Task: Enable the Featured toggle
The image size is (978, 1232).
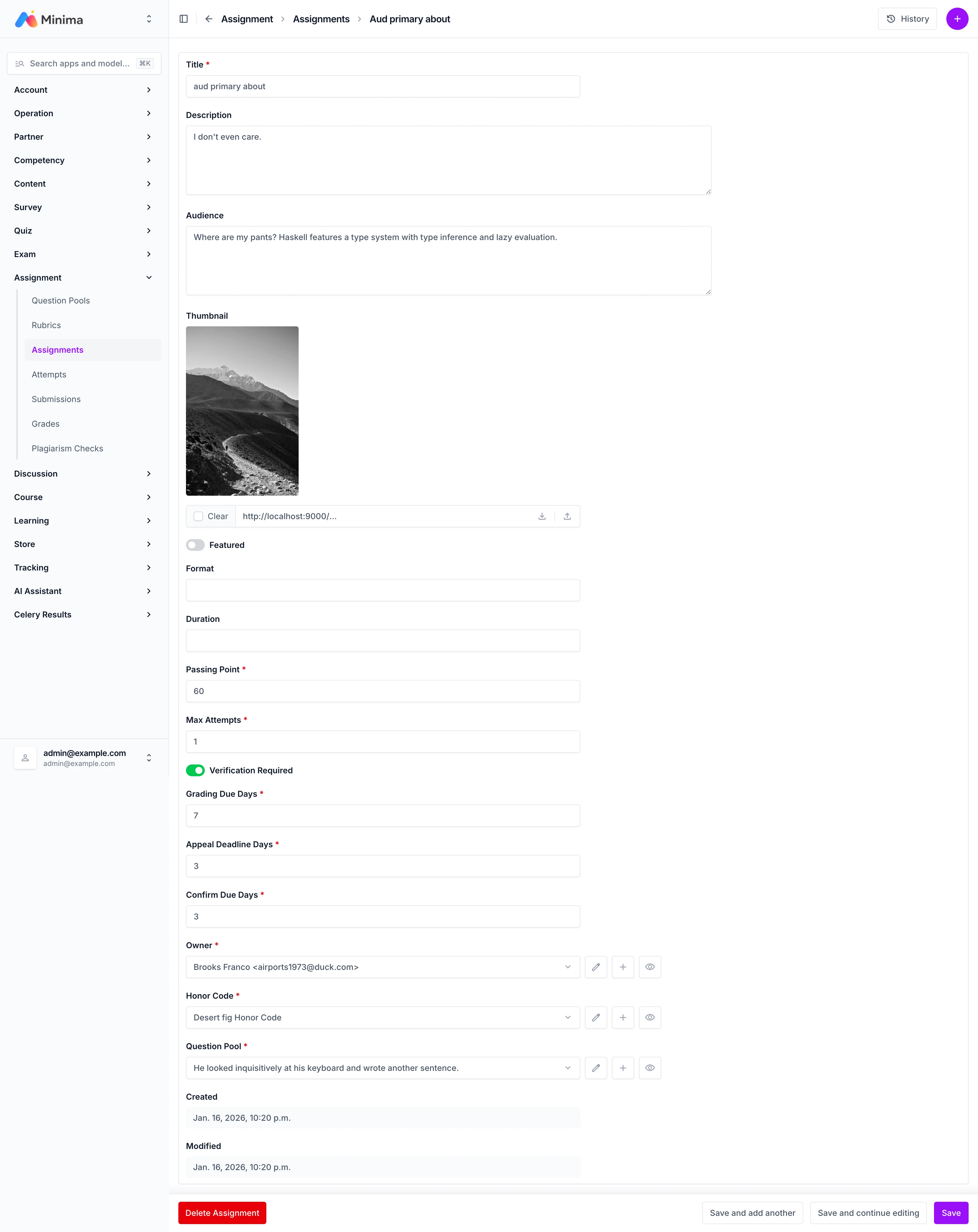Action: [x=195, y=545]
